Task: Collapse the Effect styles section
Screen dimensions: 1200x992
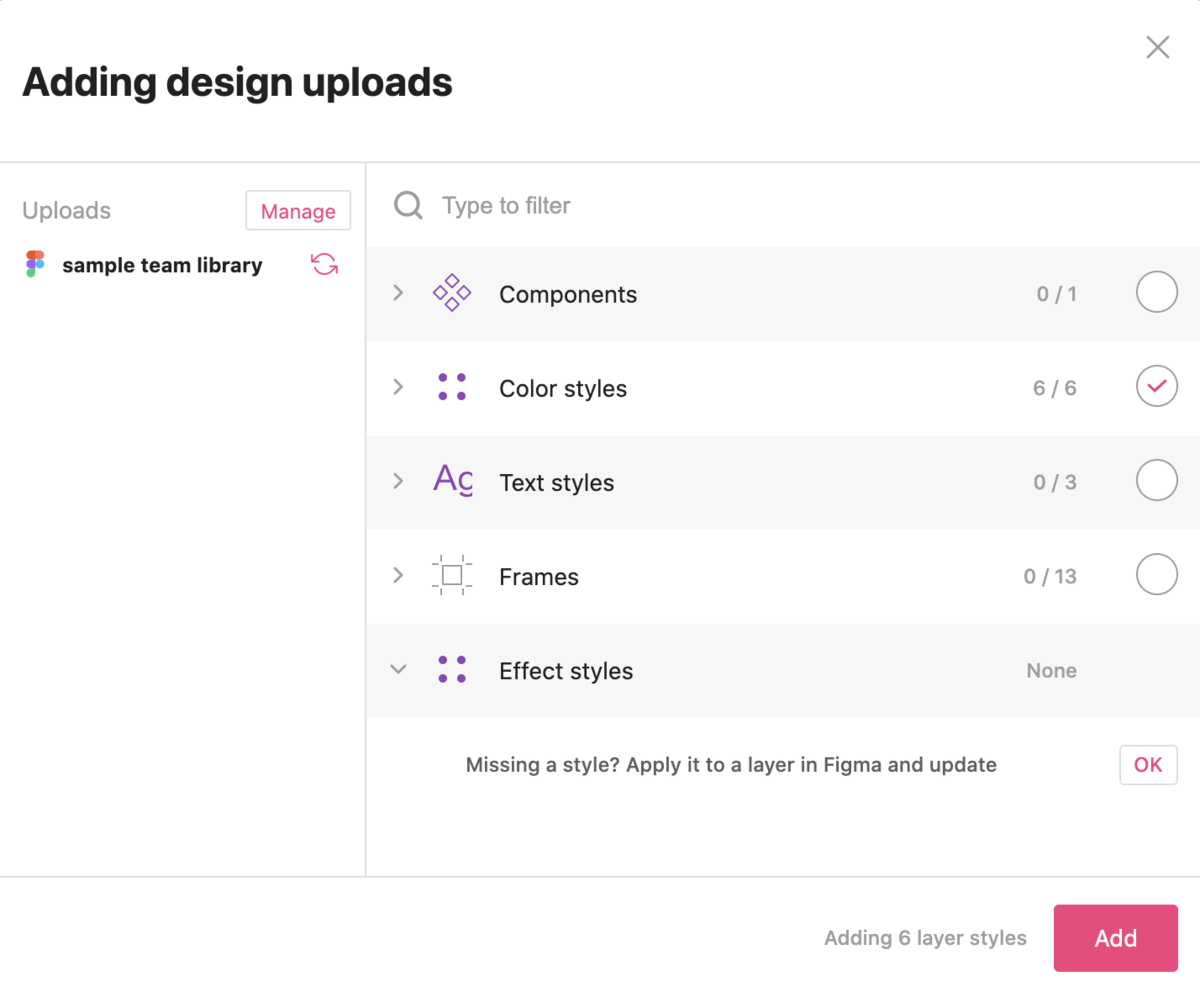Action: 398,670
